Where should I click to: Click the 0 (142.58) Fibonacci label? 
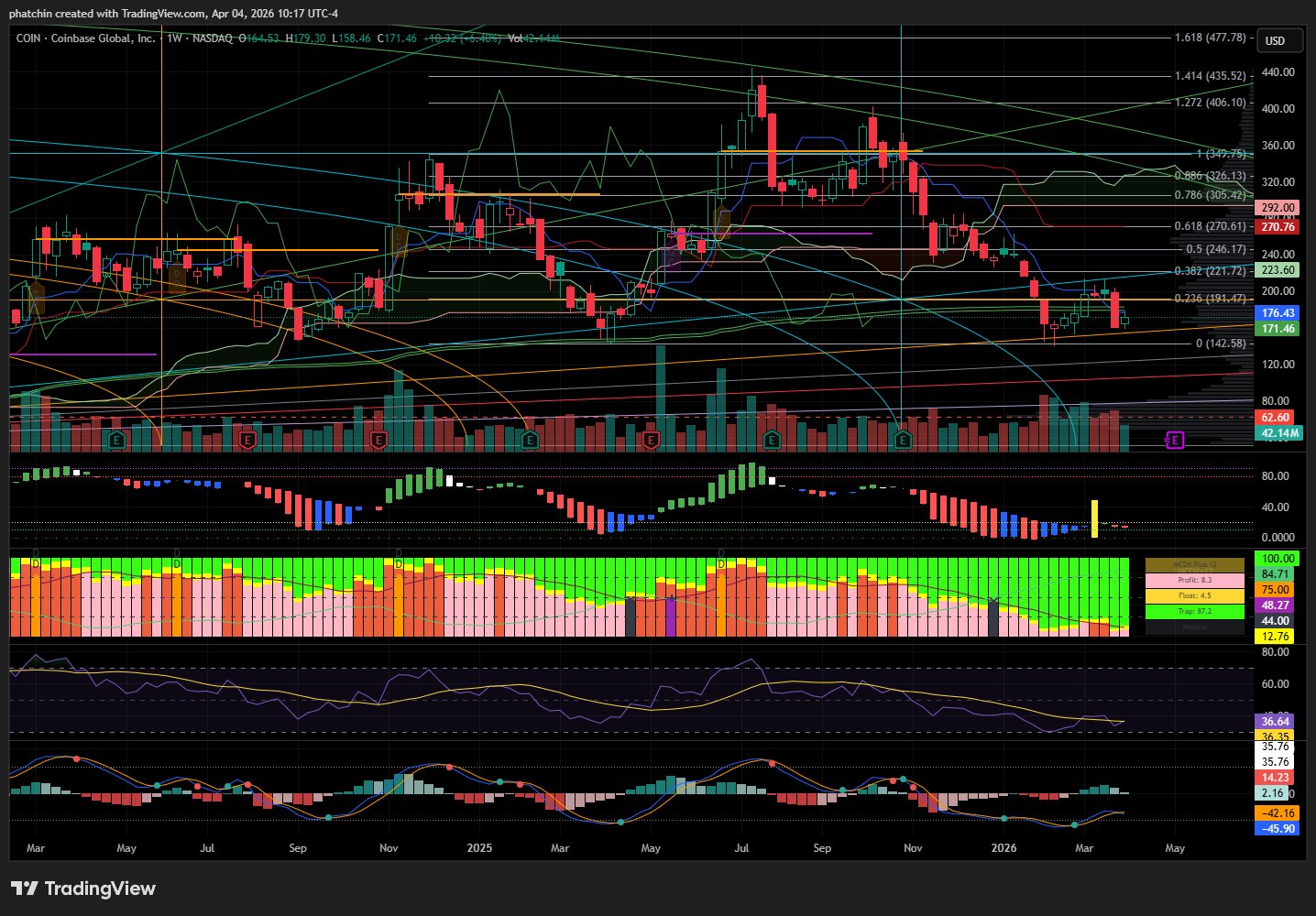pos(1221,343)
